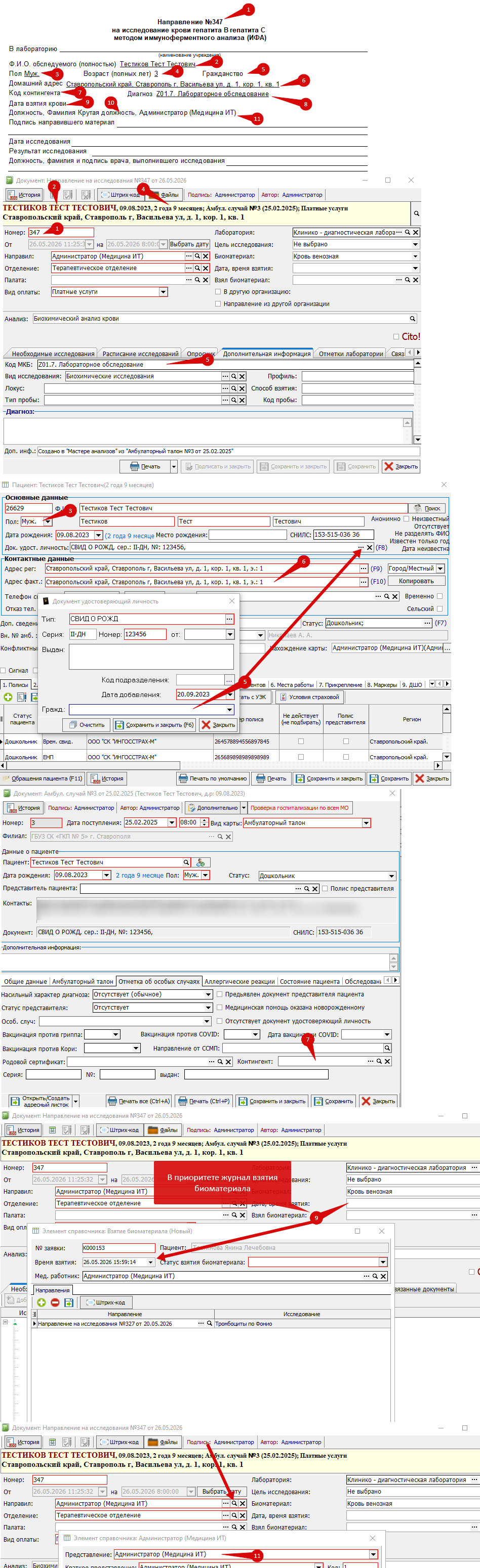Open Биоматериал Кровь венозная dropdown
Screen dimensions: 480x1568
pyautogui.click(x=415, y=256)
